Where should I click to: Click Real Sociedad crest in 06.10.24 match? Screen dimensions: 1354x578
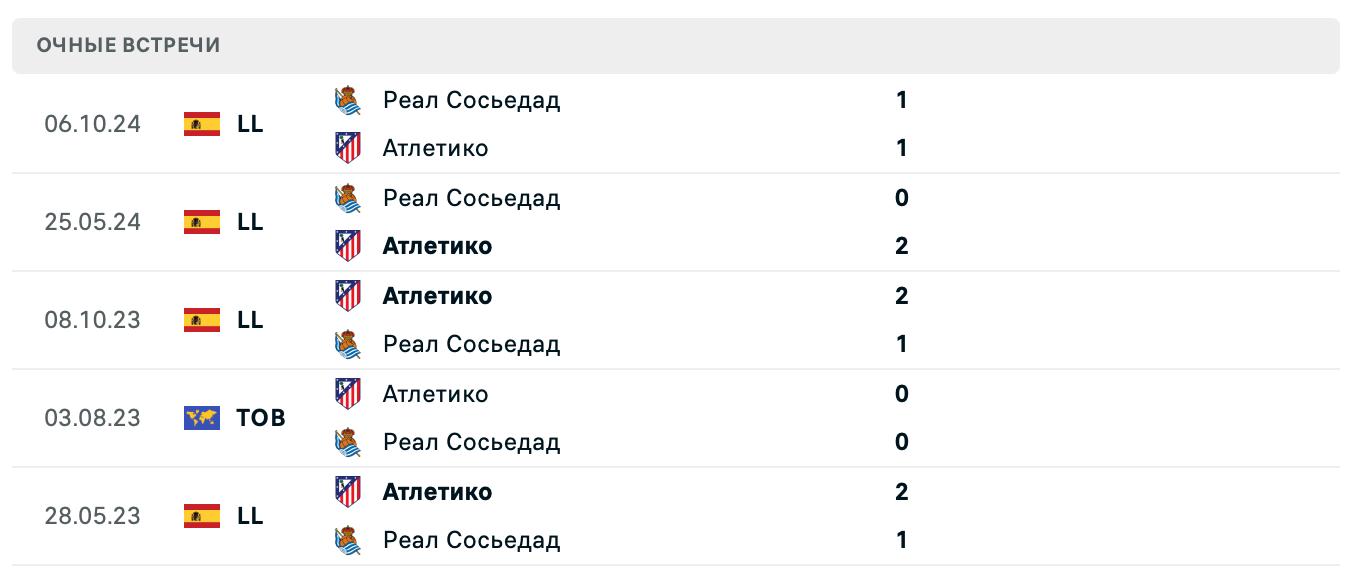point(347,100)
